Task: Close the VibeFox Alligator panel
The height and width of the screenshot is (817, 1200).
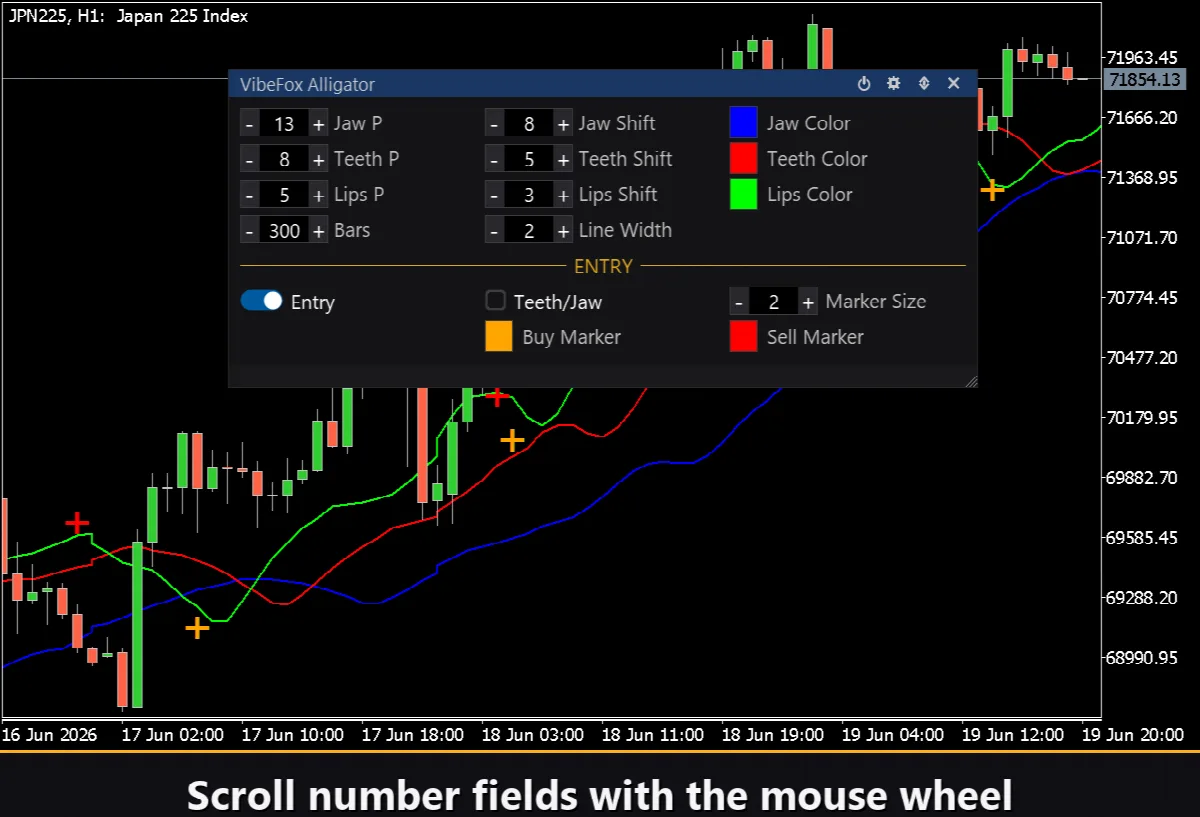Action: click(954, 84)
